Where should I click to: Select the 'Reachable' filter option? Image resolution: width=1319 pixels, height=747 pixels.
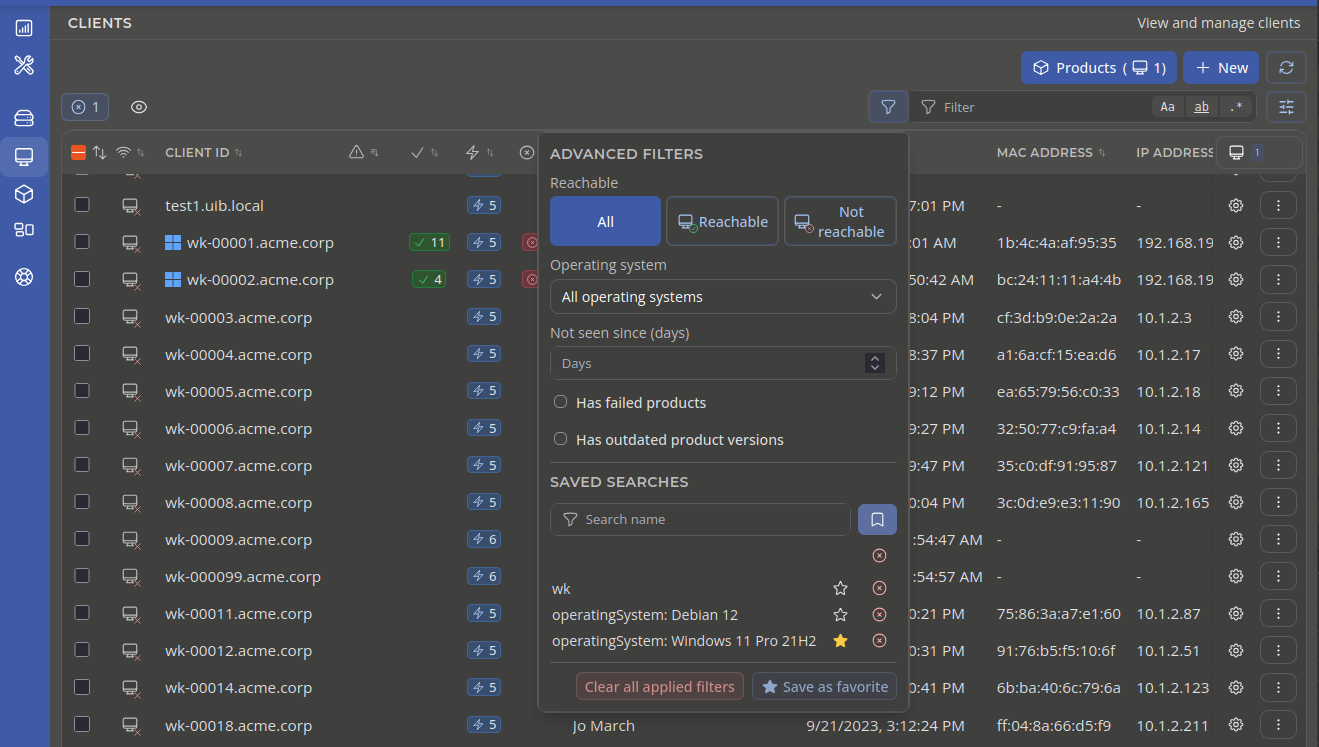pyautogui.click(x=722, y=221)
